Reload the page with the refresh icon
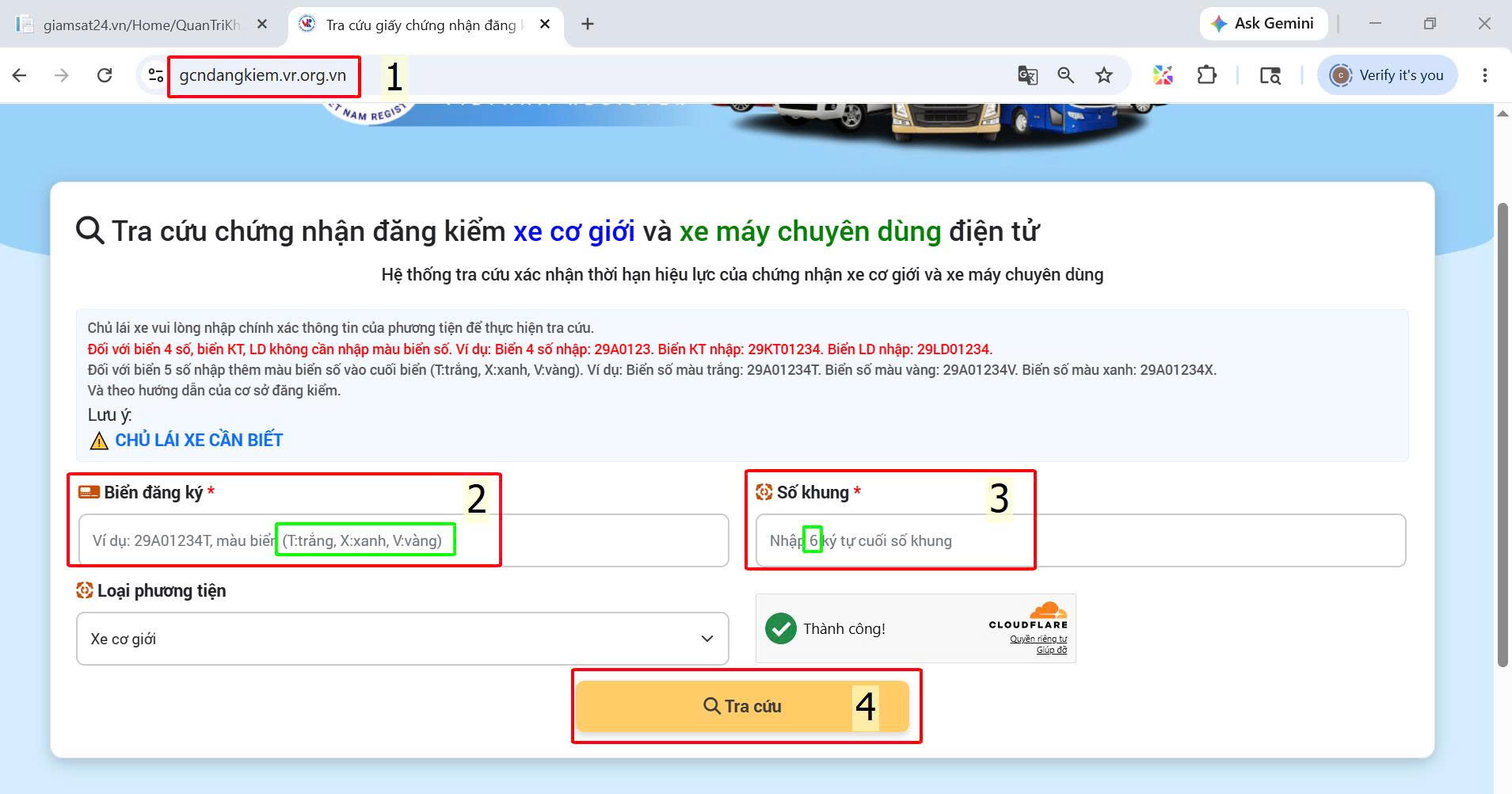 105,75
